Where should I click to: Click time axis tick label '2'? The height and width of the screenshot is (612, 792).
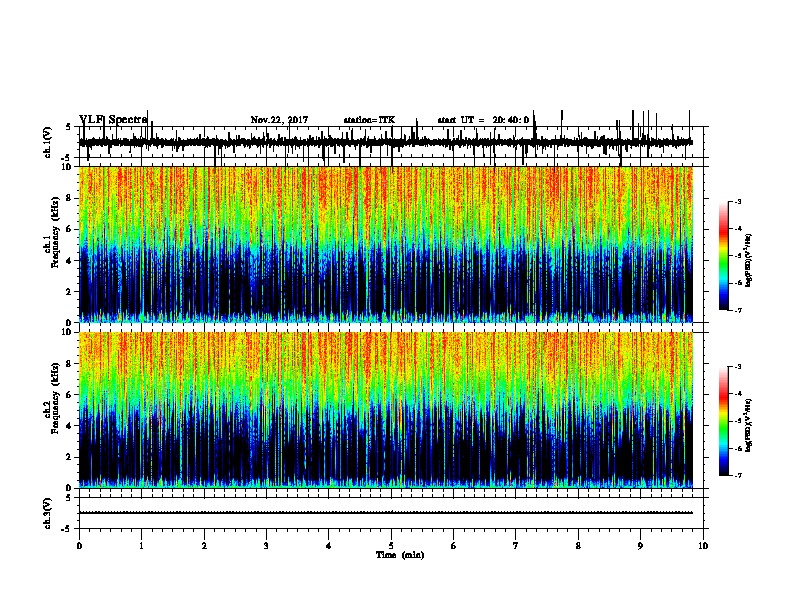coord(204,546)
